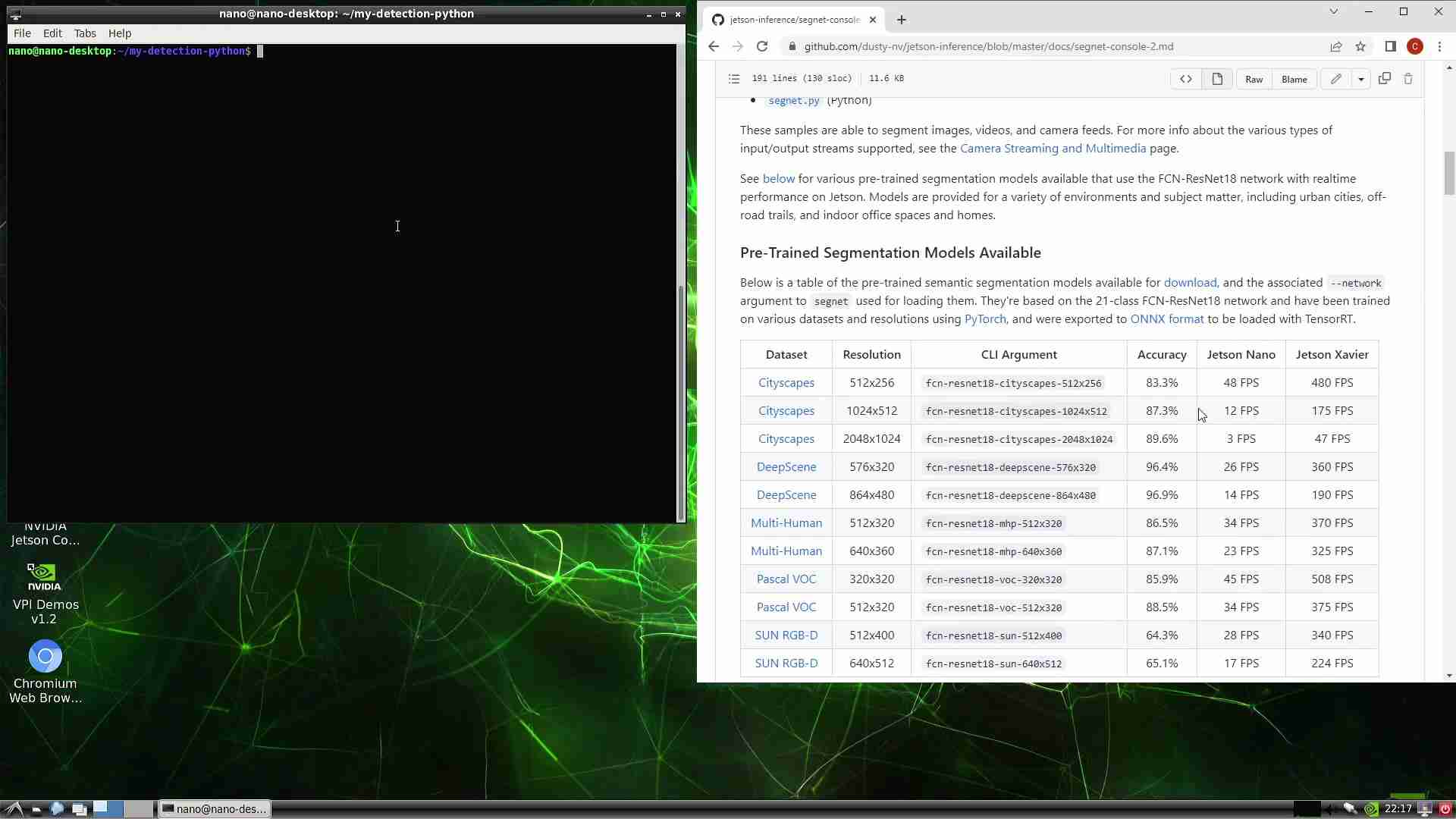Viewport: 1456px width, 819px height.
Task: Expand the tab search chevron
Action: [1333, 11]
